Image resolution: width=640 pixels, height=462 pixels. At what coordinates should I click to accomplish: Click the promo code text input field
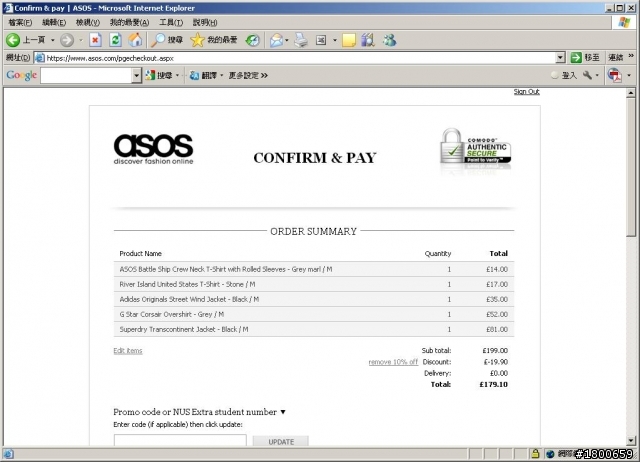click(180, 440)
